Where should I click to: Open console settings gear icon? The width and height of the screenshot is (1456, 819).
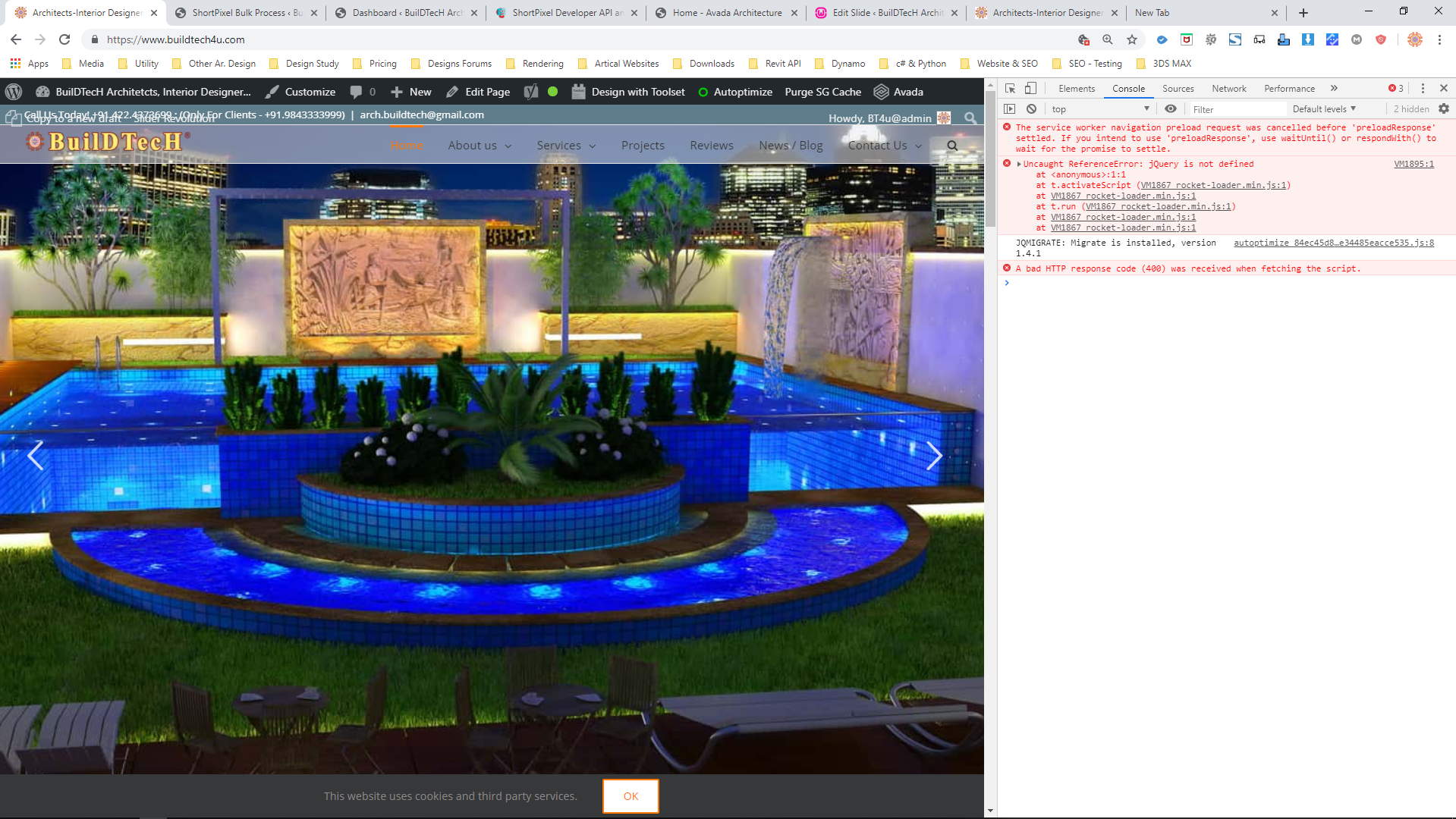1444,109
